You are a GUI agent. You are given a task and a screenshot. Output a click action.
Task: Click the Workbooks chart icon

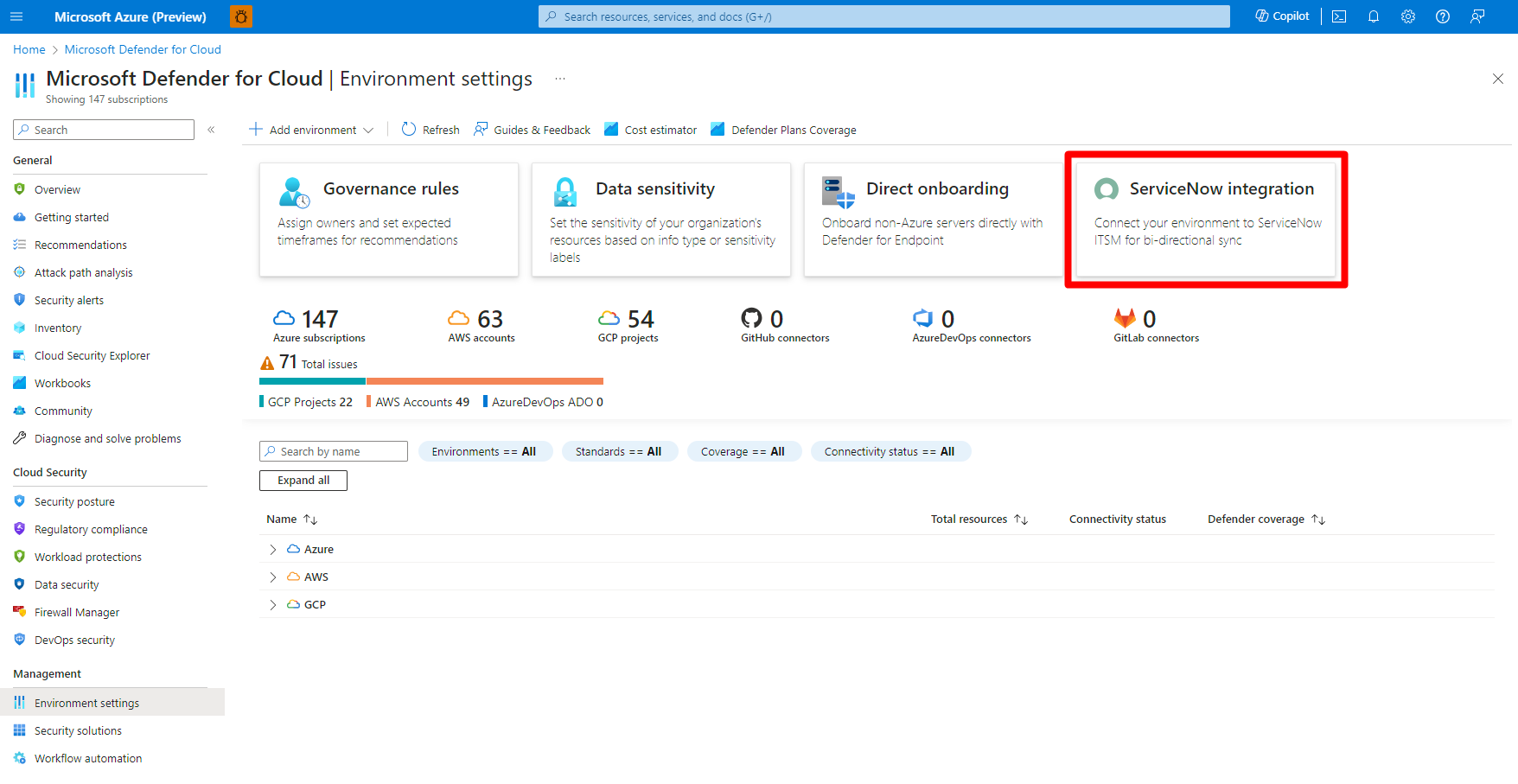19,383
